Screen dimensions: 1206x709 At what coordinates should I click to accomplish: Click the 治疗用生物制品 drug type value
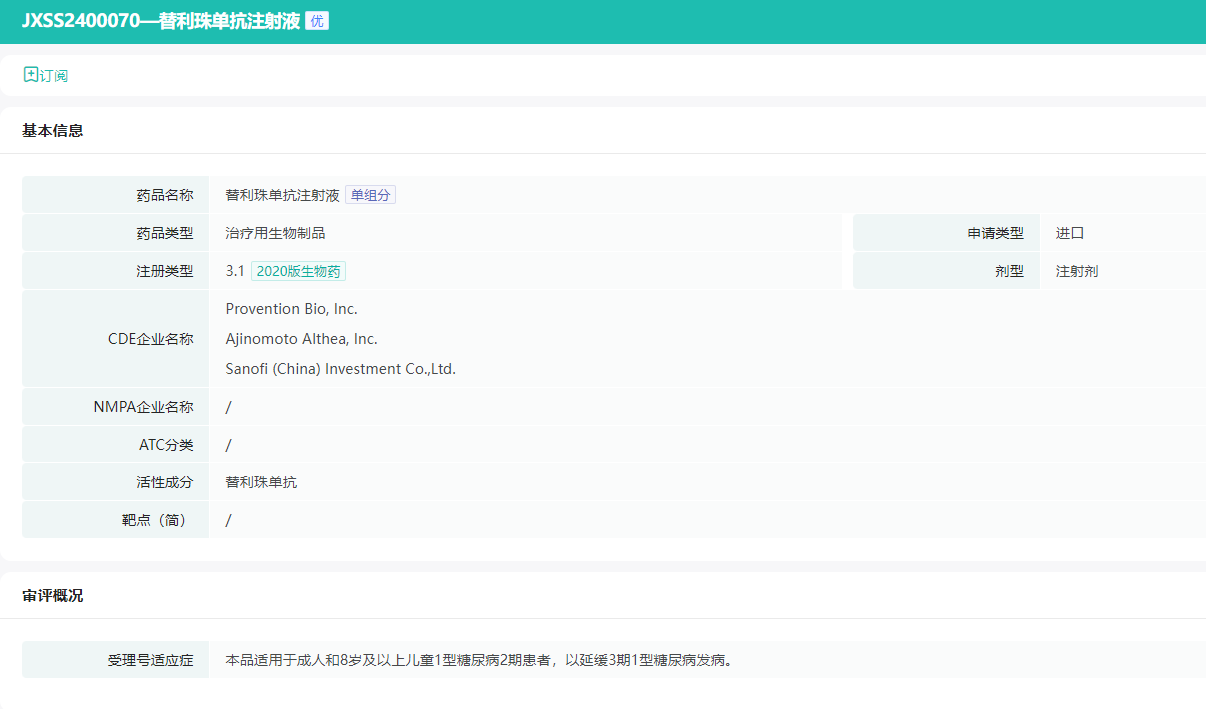275,233
